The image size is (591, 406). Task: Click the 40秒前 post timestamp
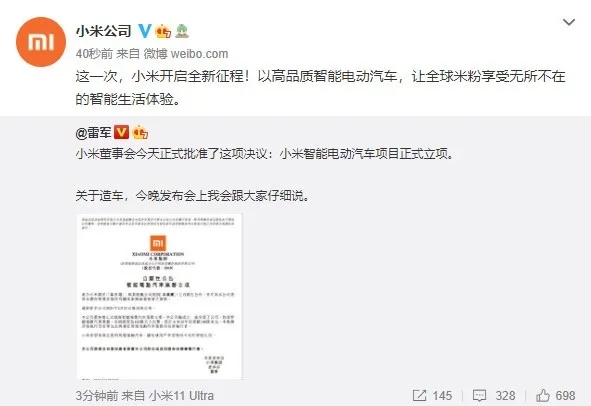coord(94,54)
